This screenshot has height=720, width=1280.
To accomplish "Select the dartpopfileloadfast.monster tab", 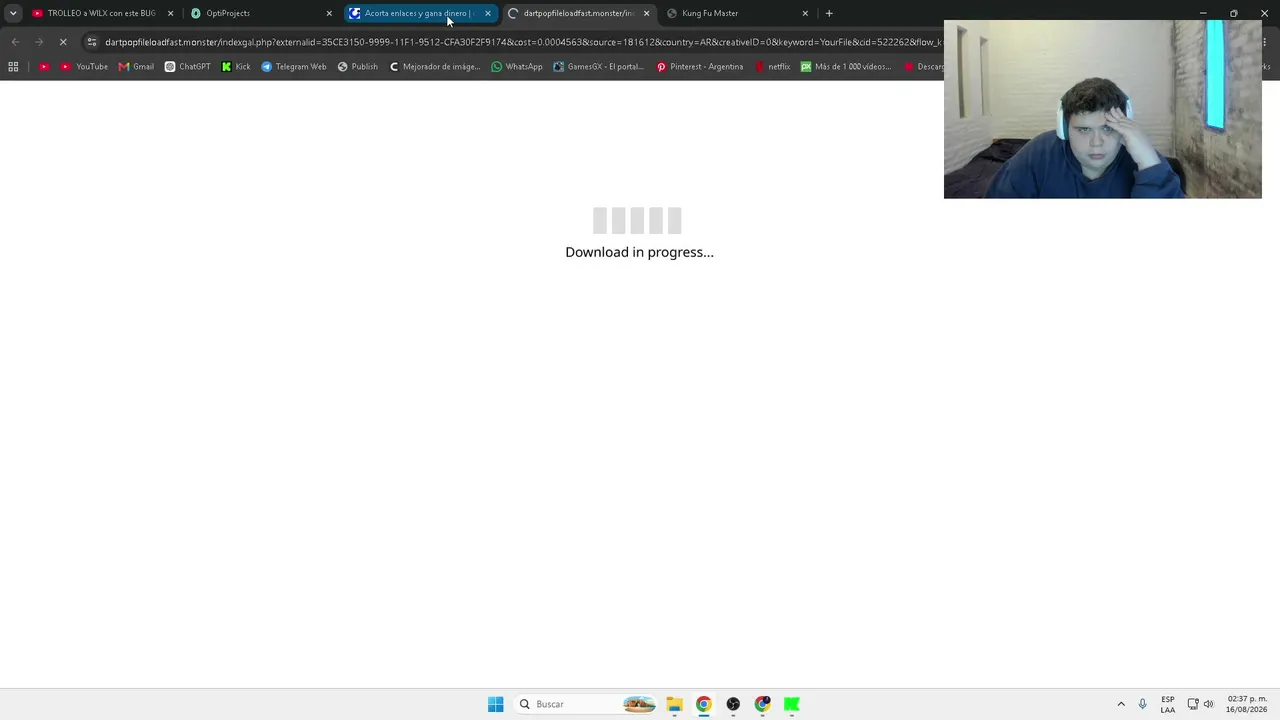I will [x=578, y=13].
